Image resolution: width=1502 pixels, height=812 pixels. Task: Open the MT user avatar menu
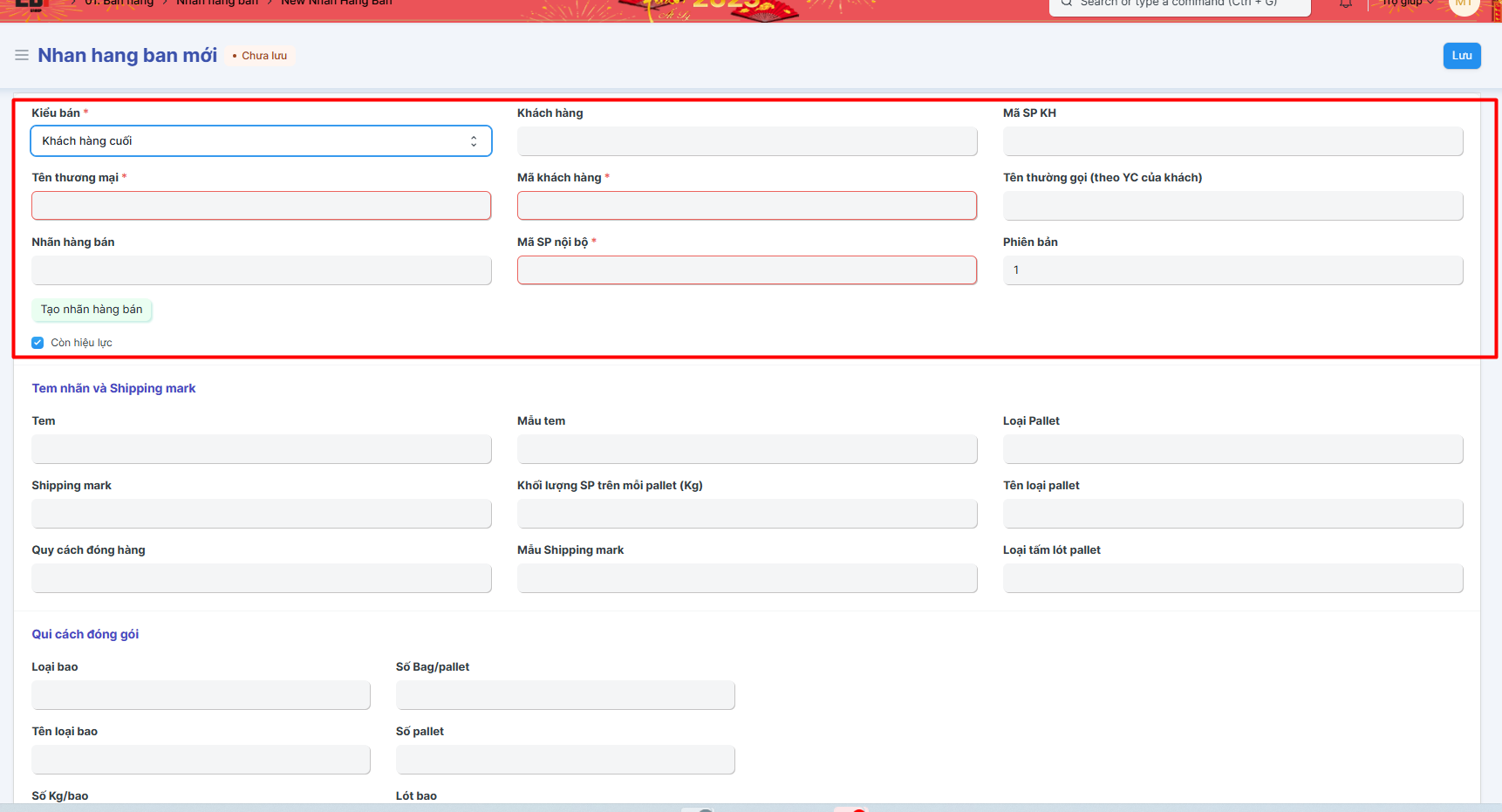[x=1463, y=4]
